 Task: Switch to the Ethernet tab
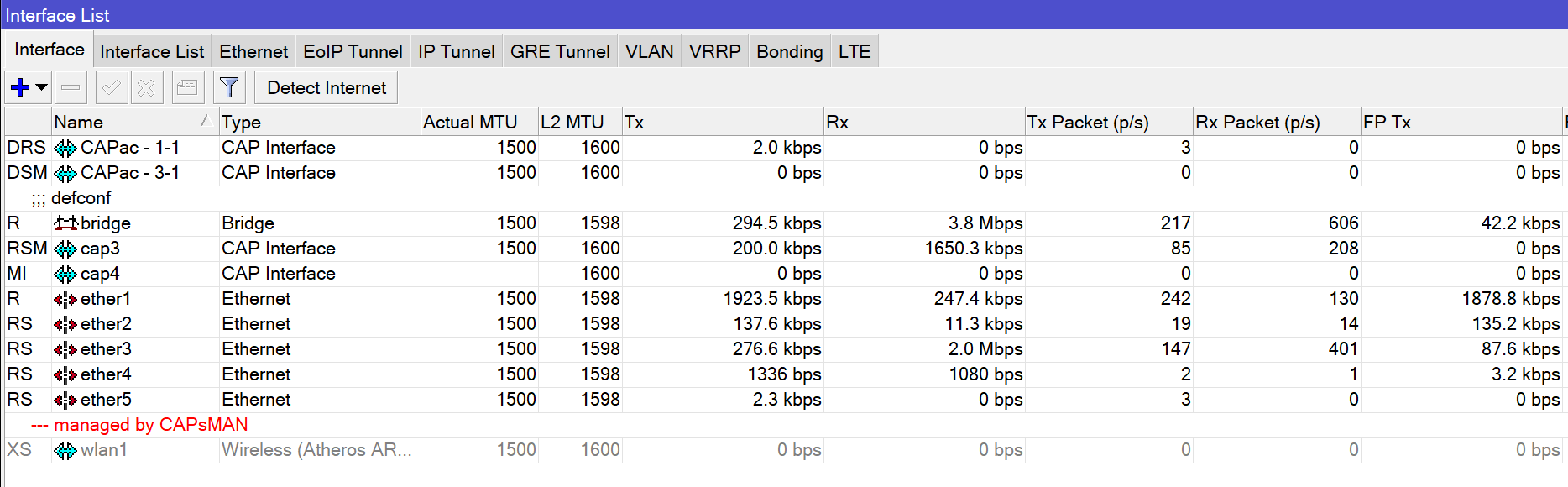coord(253,51)
